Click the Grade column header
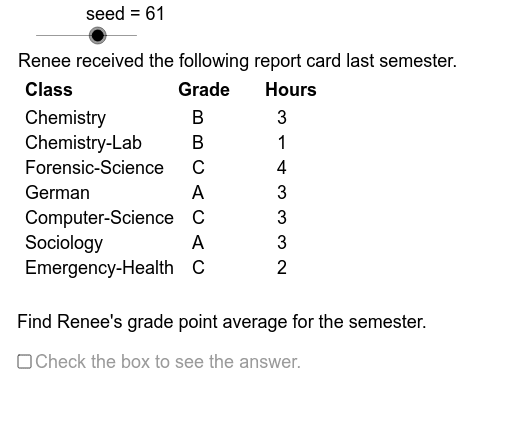519x425 pixels. click(x=204, y=90)
